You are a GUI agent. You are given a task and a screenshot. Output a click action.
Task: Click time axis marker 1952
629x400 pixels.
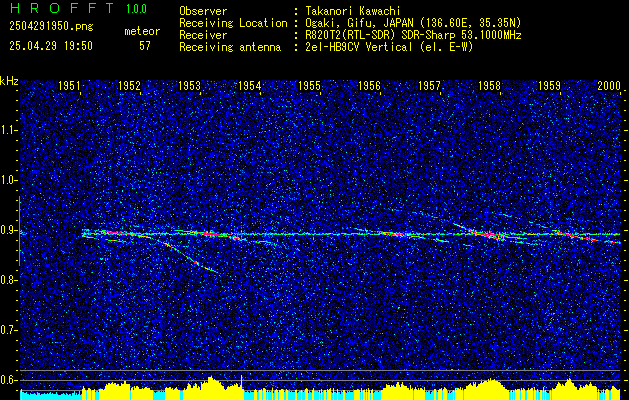click(x=130, y=85)
